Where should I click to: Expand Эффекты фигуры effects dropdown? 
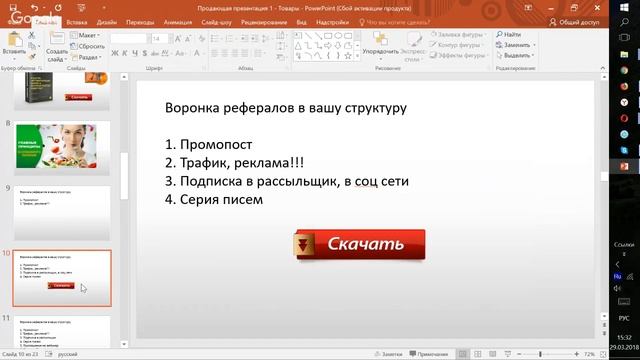tap(459, 56)
